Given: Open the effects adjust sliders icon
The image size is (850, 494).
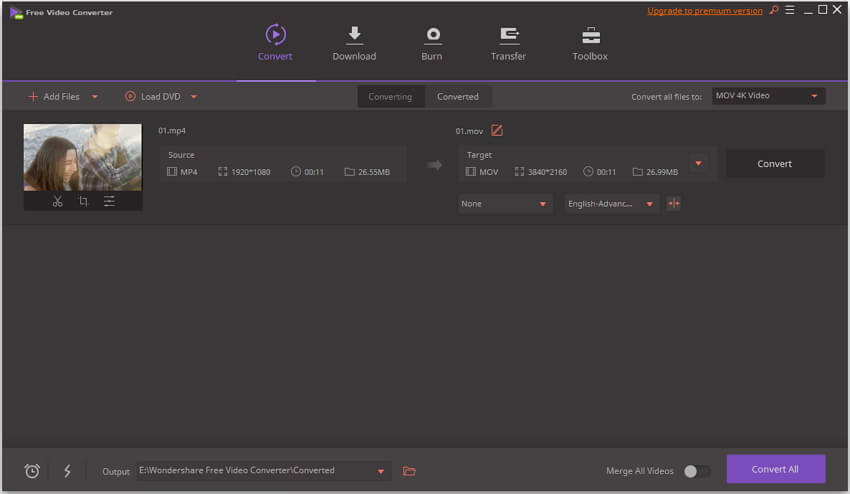Looking at the screenshot, I should (x=109, y=201).
